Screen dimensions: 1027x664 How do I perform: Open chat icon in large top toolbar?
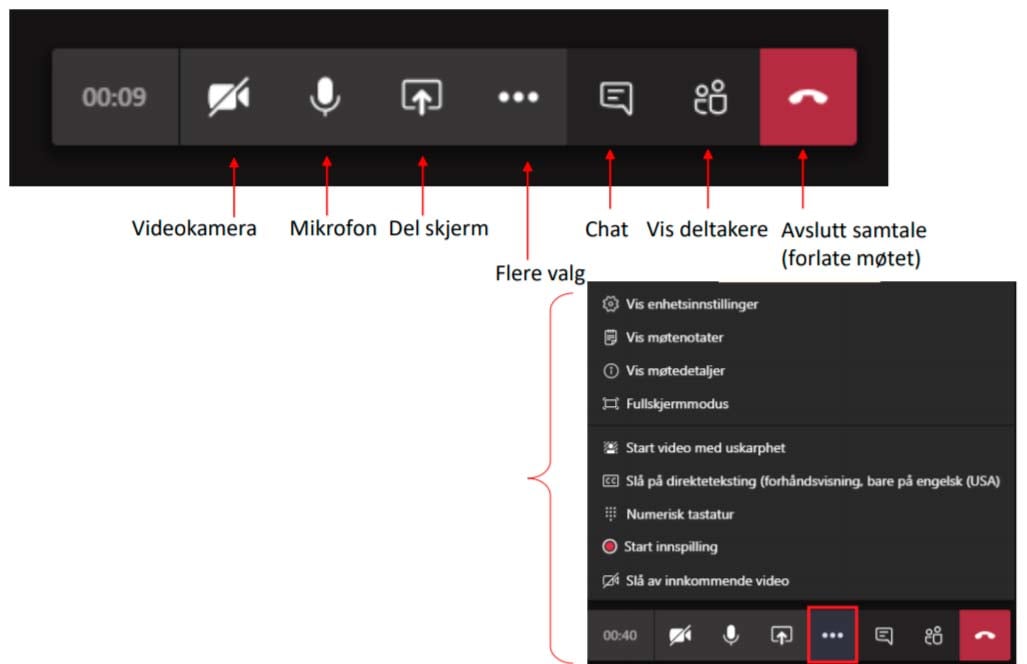[x=615, y=97]
